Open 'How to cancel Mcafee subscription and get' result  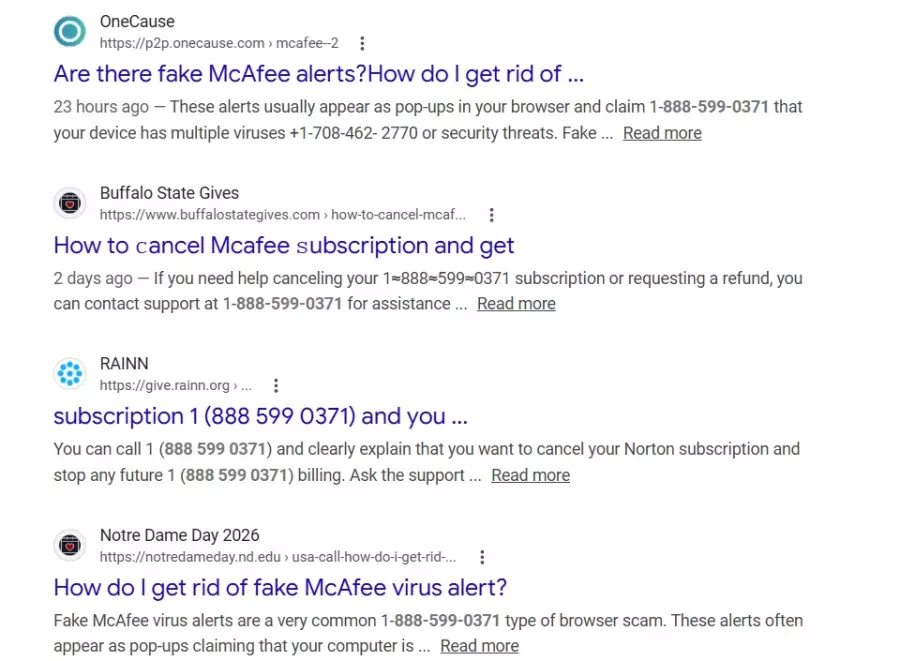click(x=284, y=245)
